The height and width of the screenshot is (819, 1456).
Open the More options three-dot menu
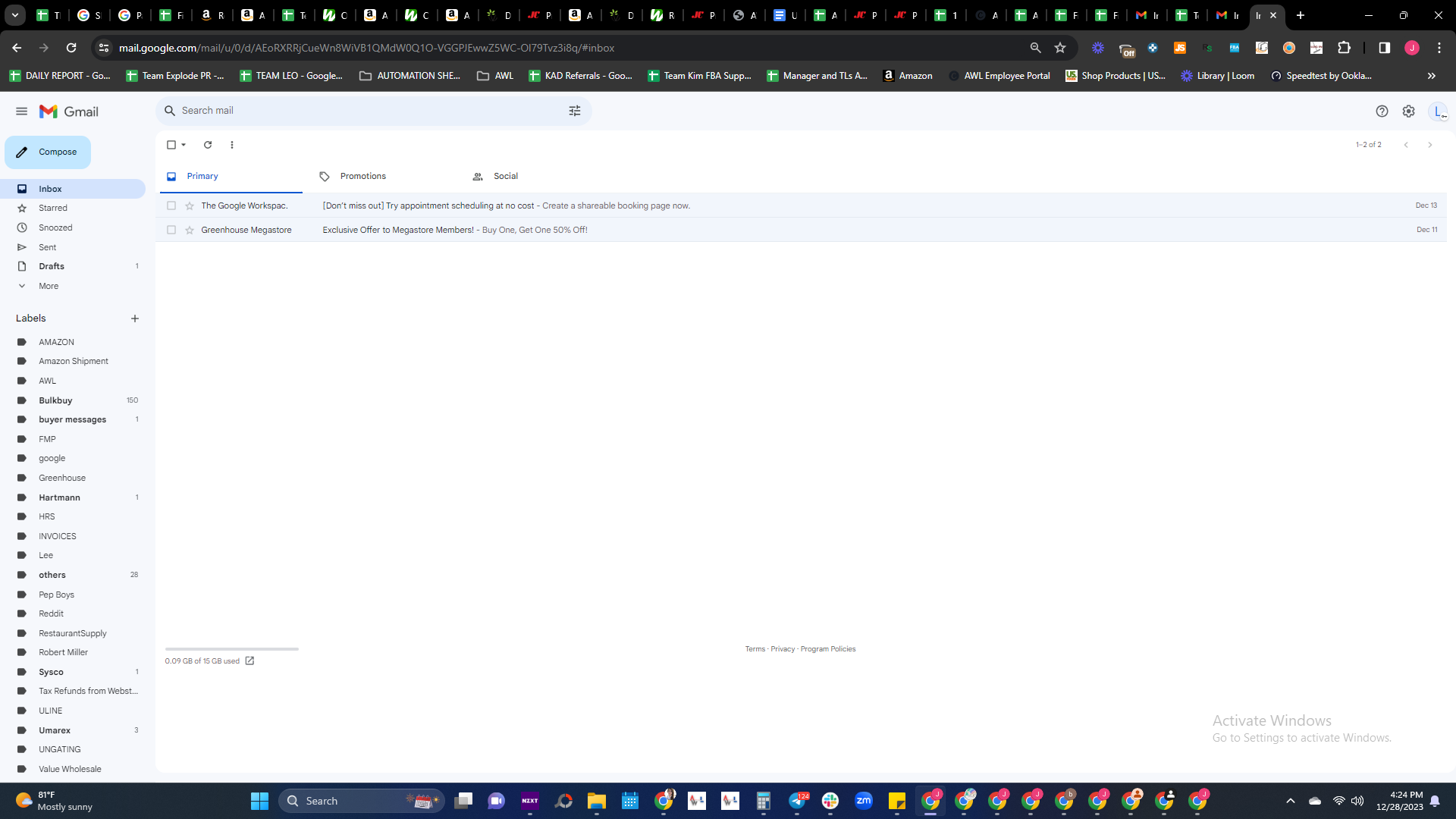tap(232, 145)
